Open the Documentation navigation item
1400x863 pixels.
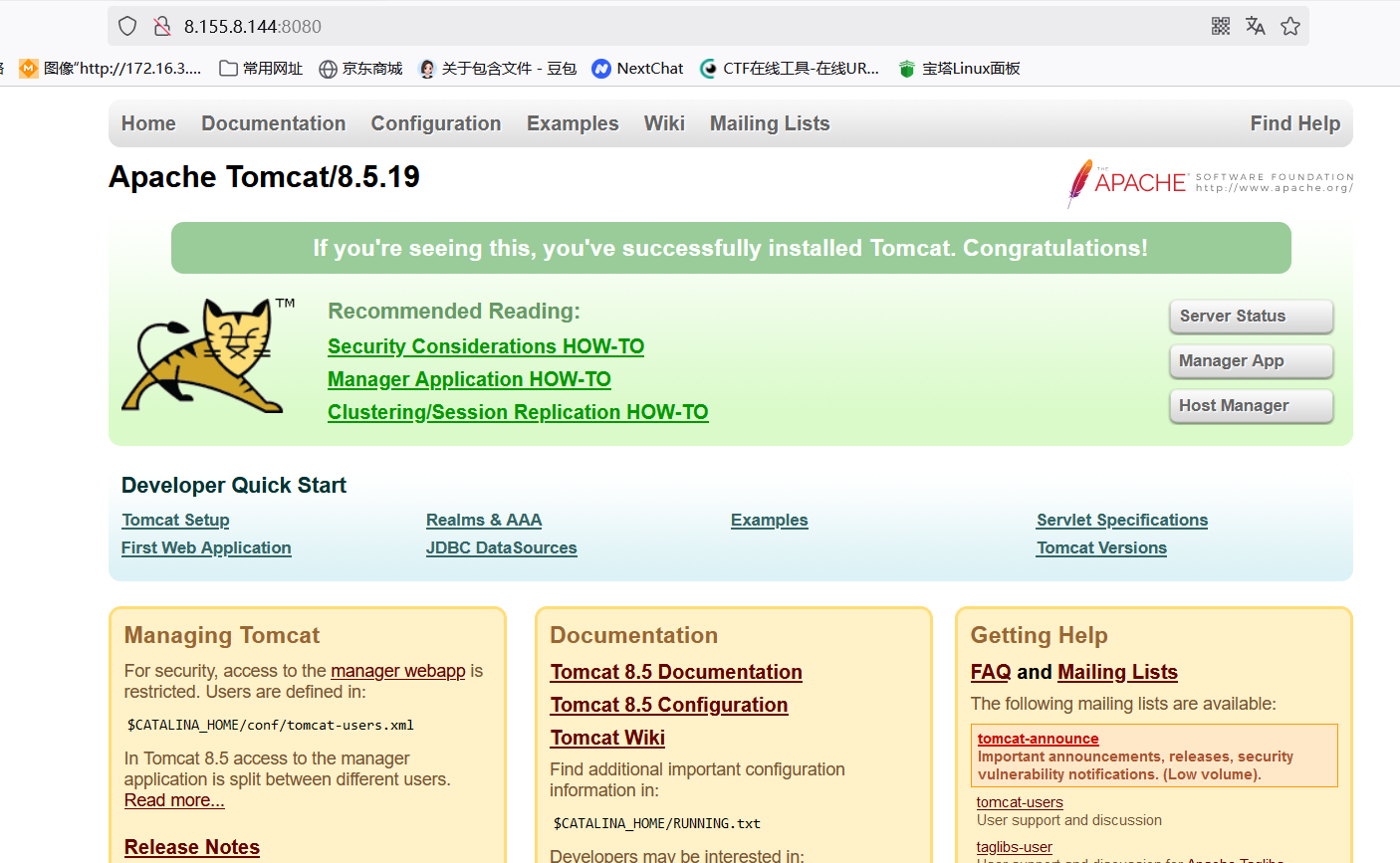pyautogui.click(x=274, y=123)
